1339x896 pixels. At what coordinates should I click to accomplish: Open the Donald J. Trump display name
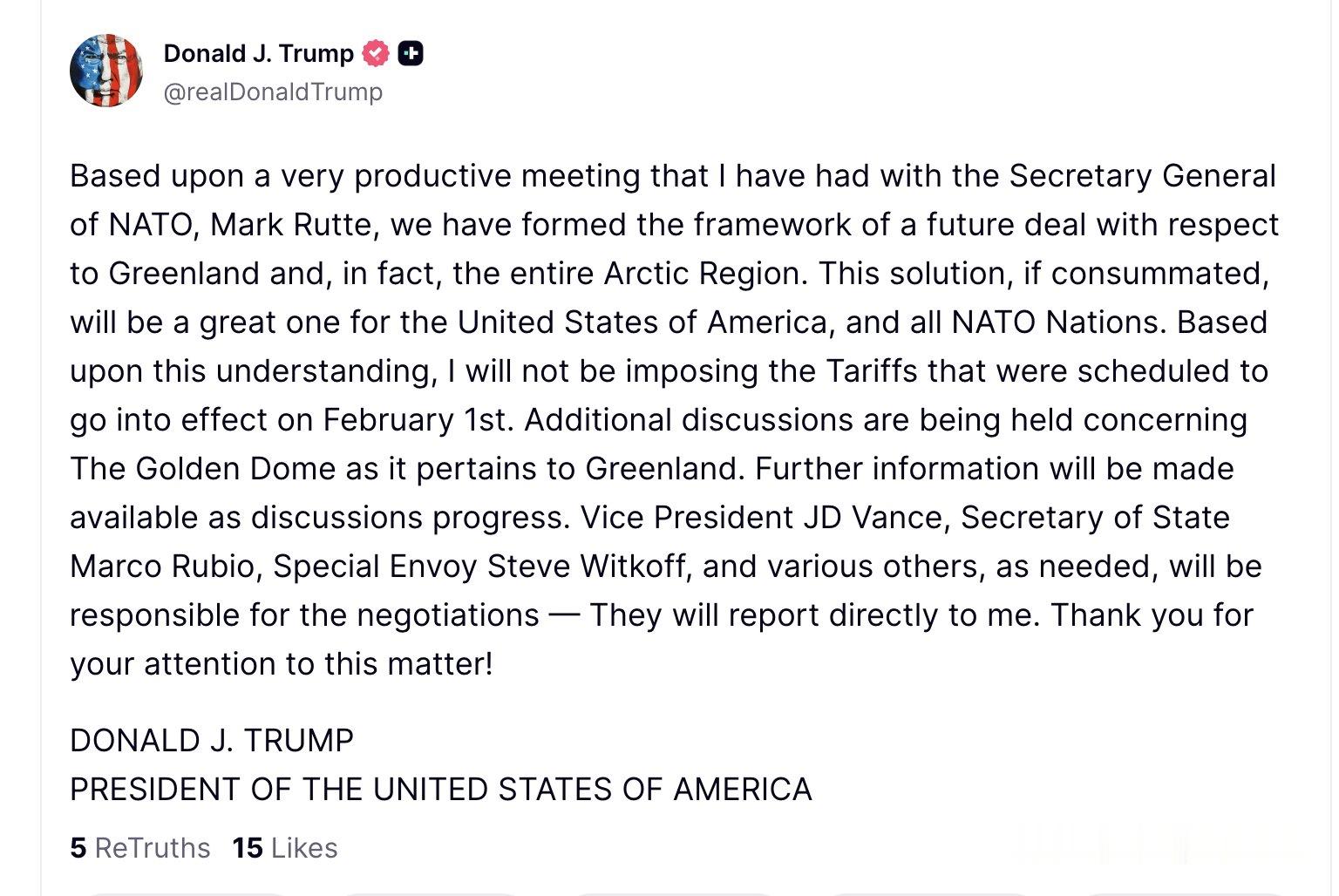[x=258, y=54]
